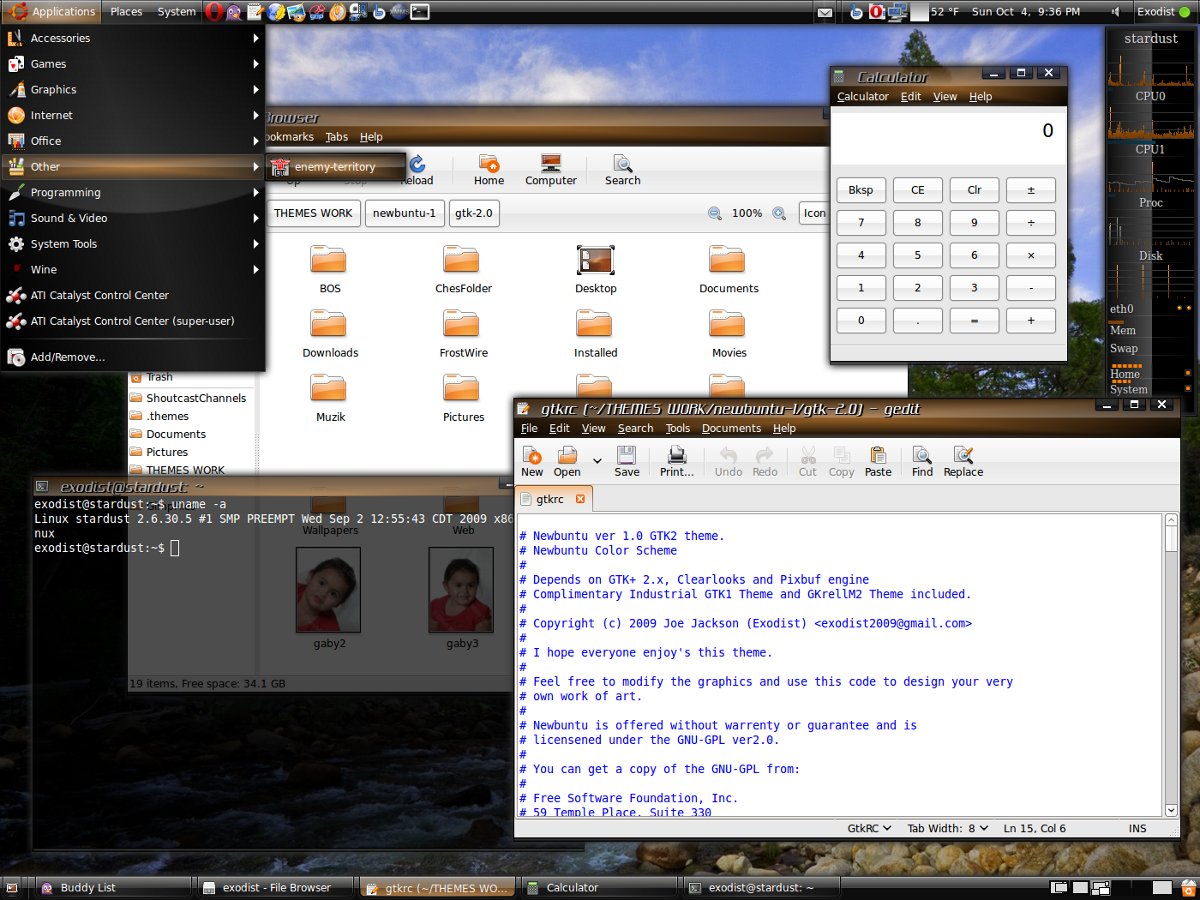Open the terminal launcher in top panel
Image resolution: width=1200 pixels, height=900 pixels.
point(420,12)
